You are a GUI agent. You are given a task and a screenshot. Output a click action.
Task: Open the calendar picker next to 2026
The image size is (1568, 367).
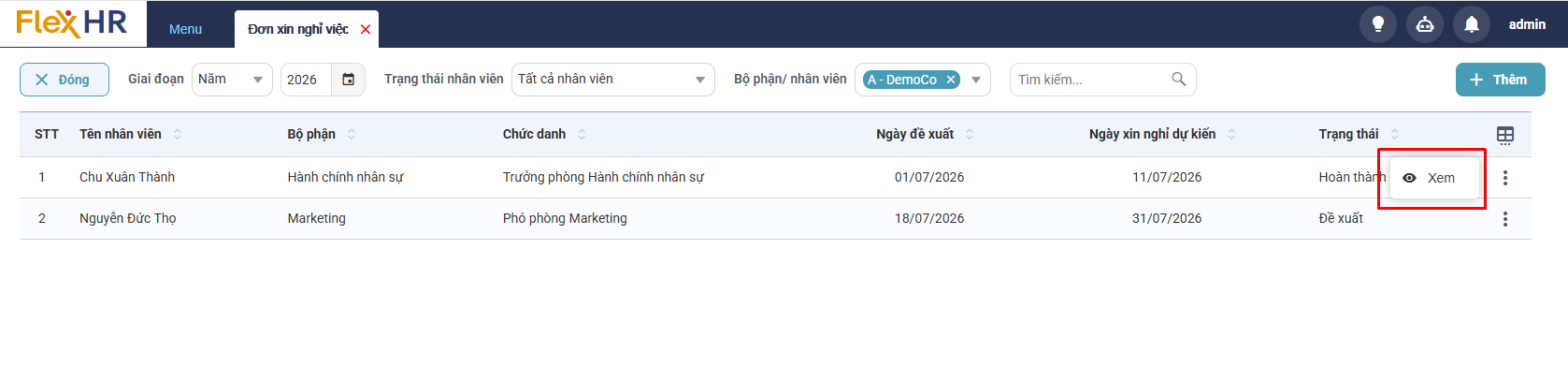348,80
